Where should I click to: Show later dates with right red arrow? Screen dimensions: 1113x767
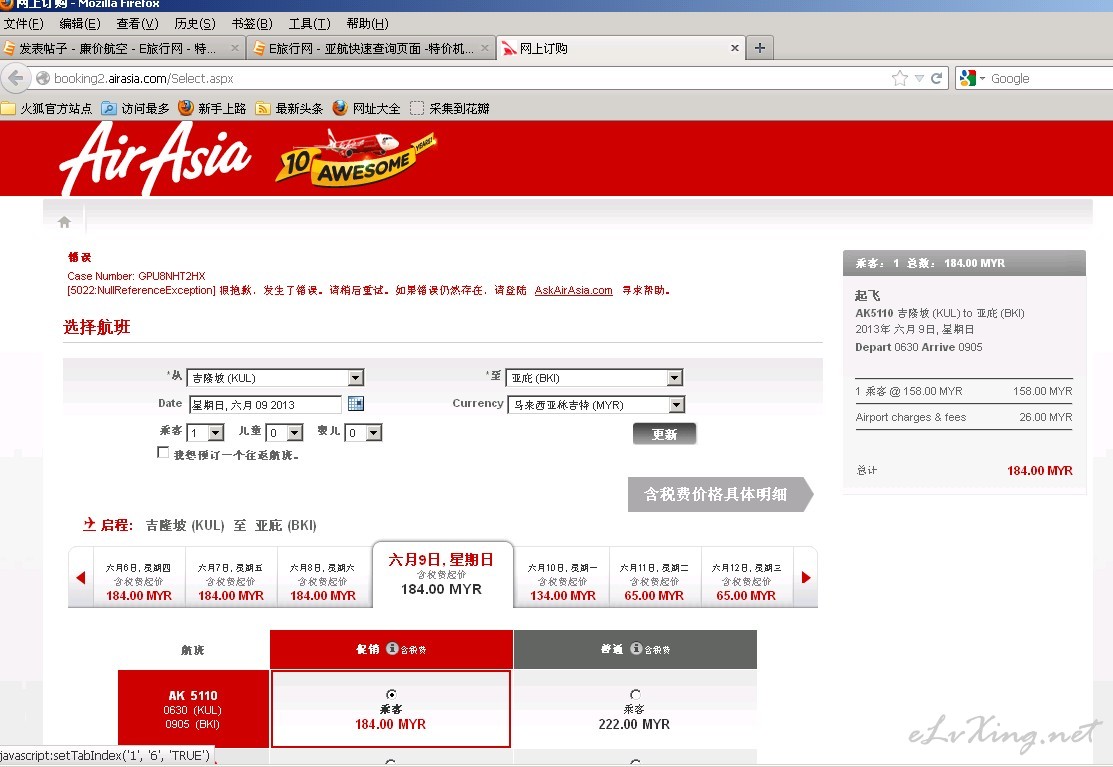tap(806, 578)
